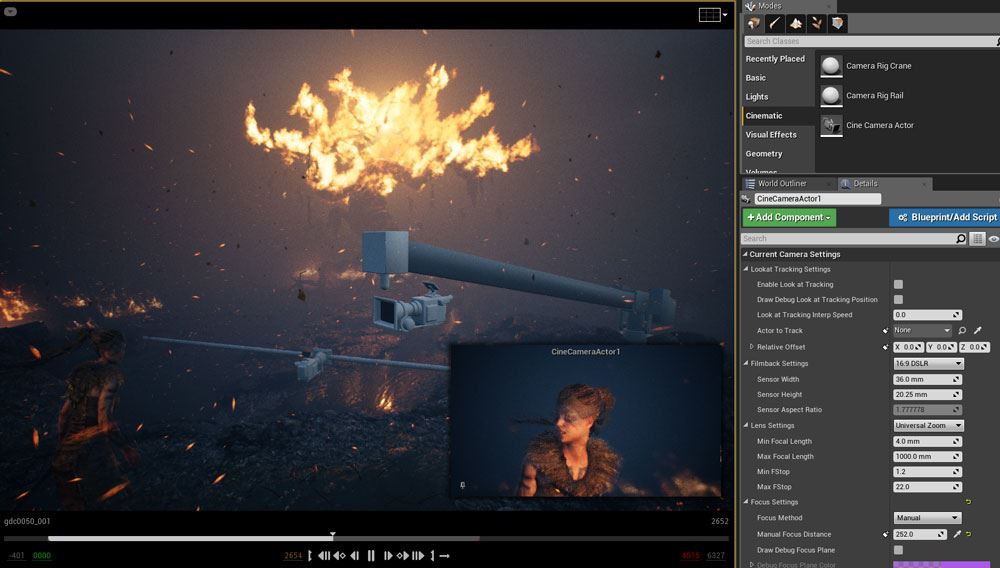Pause the sequence playback

(371, 556)
